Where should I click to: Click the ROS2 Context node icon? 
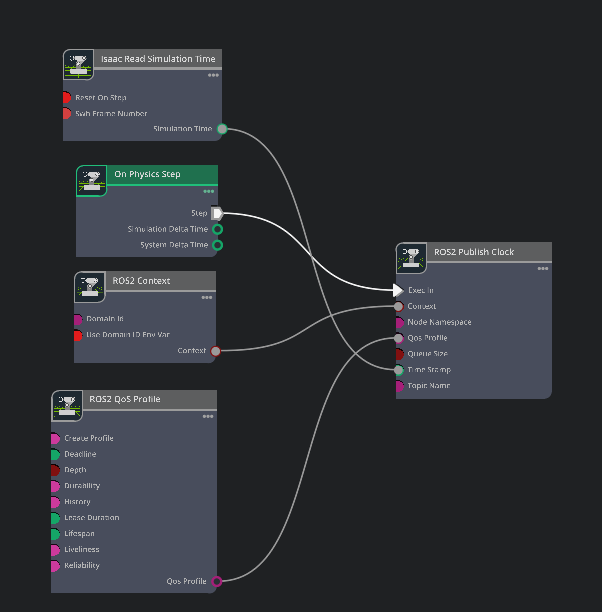tap(90, 287)
